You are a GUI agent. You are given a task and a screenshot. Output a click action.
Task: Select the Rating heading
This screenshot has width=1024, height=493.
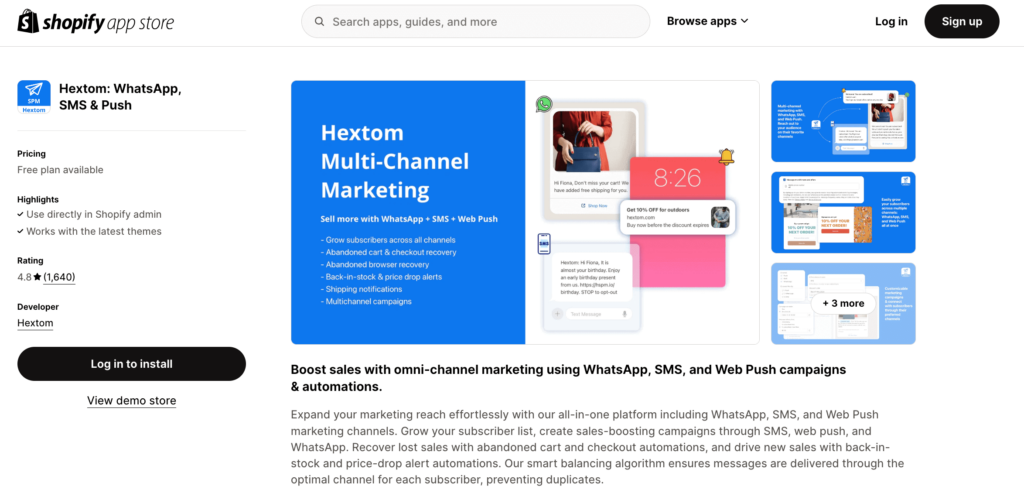[30, 260]
